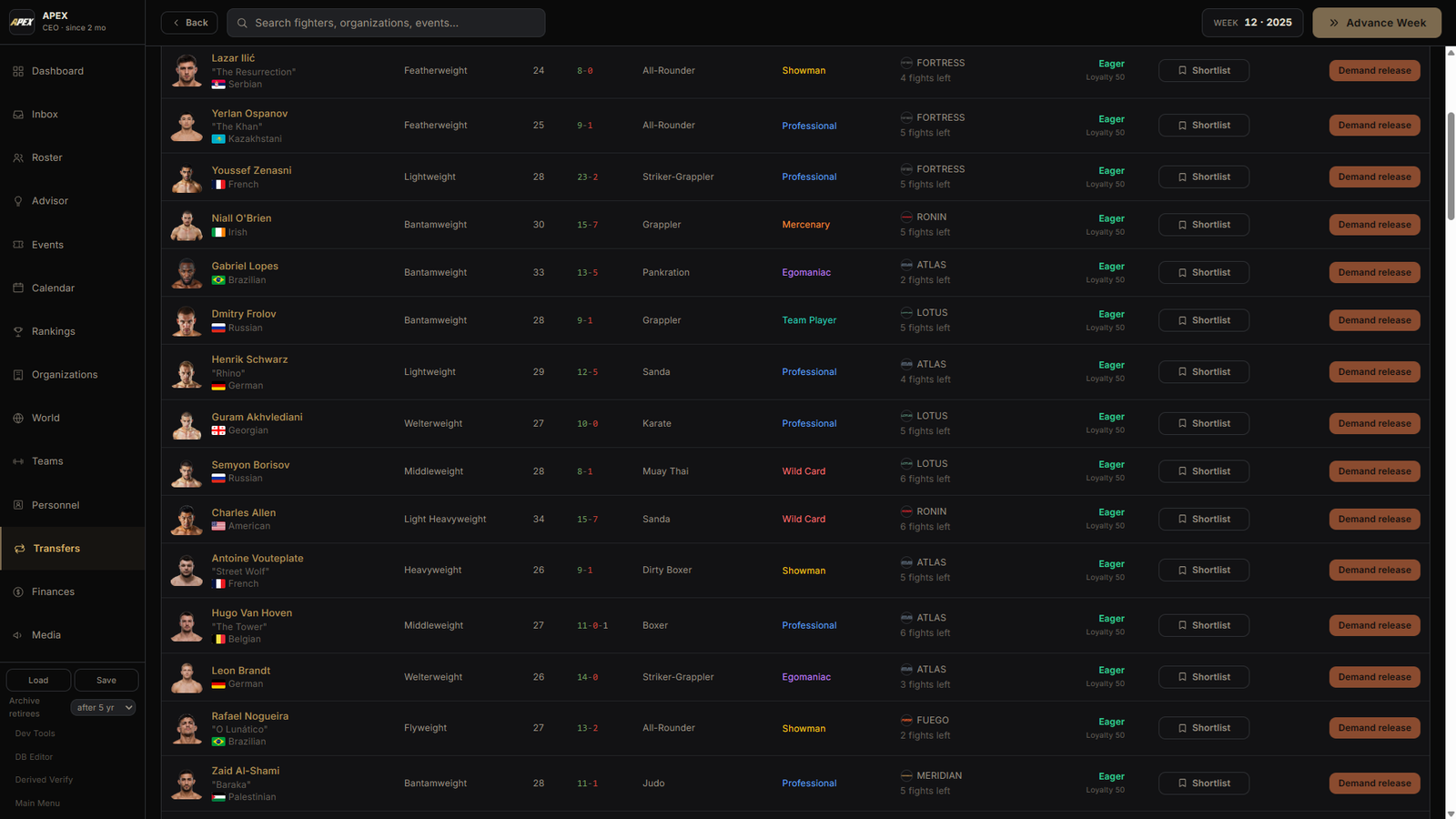Click the Media megaphone icon
This screenshot has width=1456, height=819.
click(18, 635)
